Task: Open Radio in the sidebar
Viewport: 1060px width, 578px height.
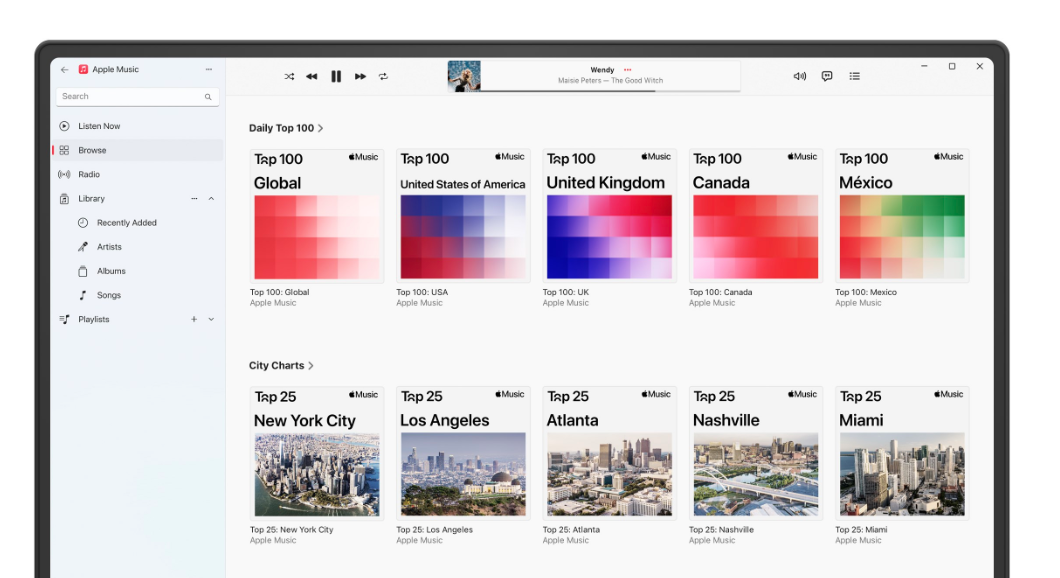Action: pos(138,174)
